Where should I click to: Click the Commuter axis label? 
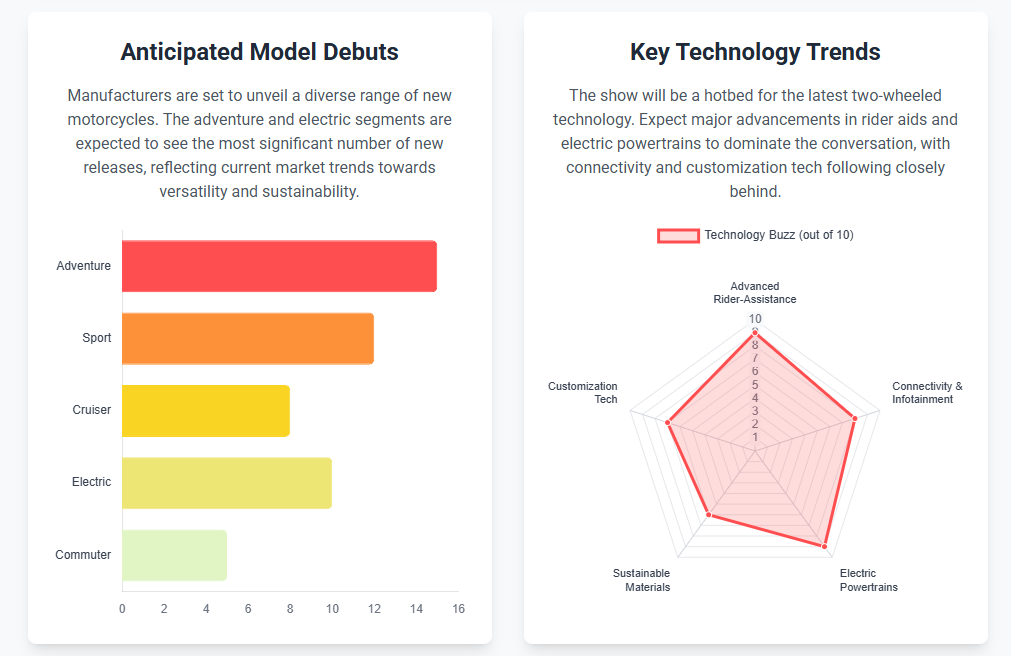click(x=83, y=555)
